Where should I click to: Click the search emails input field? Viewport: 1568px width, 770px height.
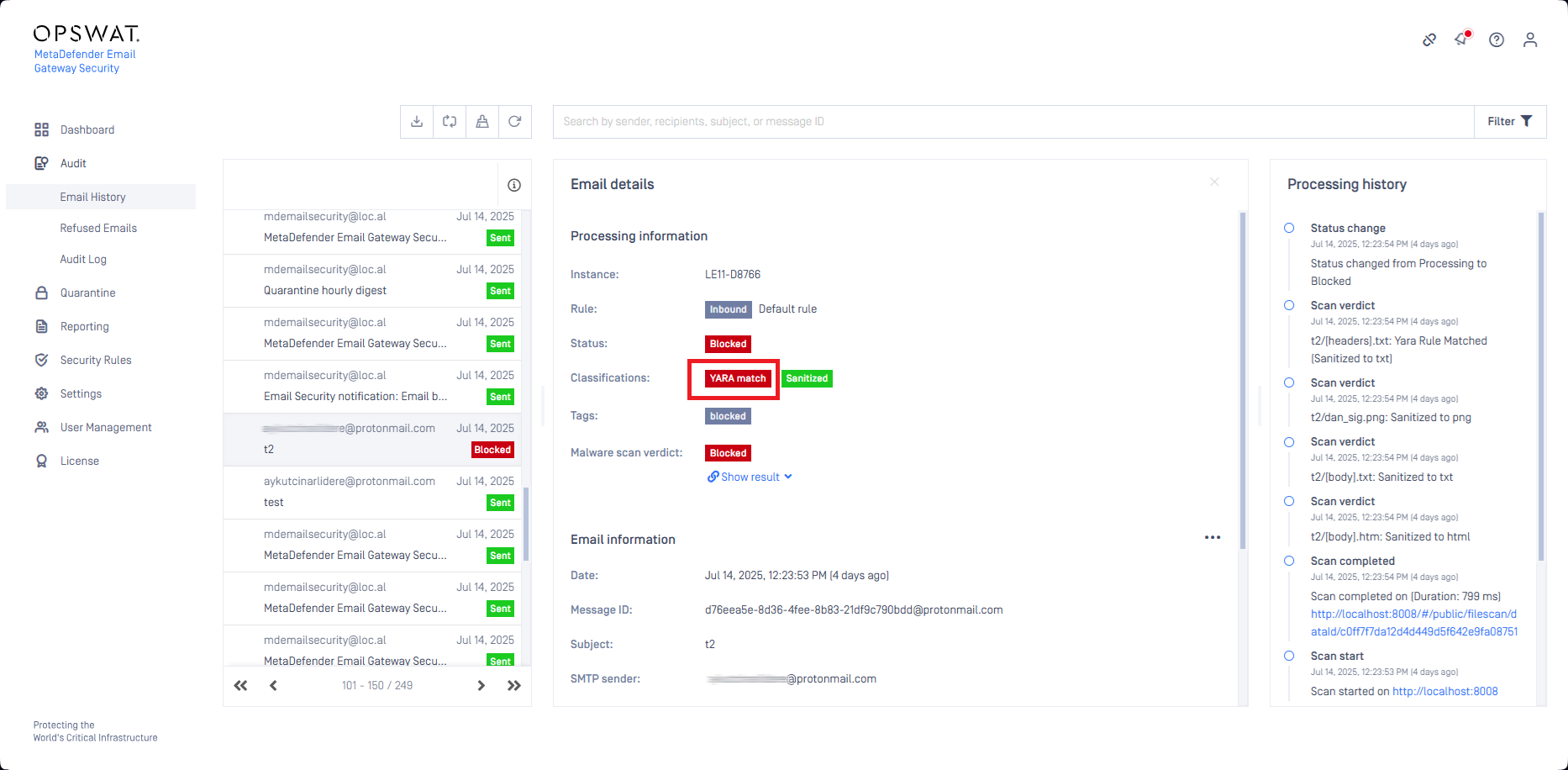[1013, 122]
